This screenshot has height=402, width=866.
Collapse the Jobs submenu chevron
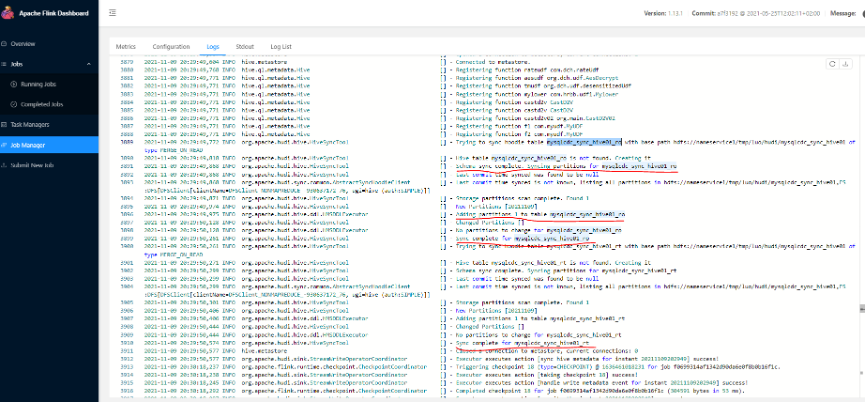point(89,64)
